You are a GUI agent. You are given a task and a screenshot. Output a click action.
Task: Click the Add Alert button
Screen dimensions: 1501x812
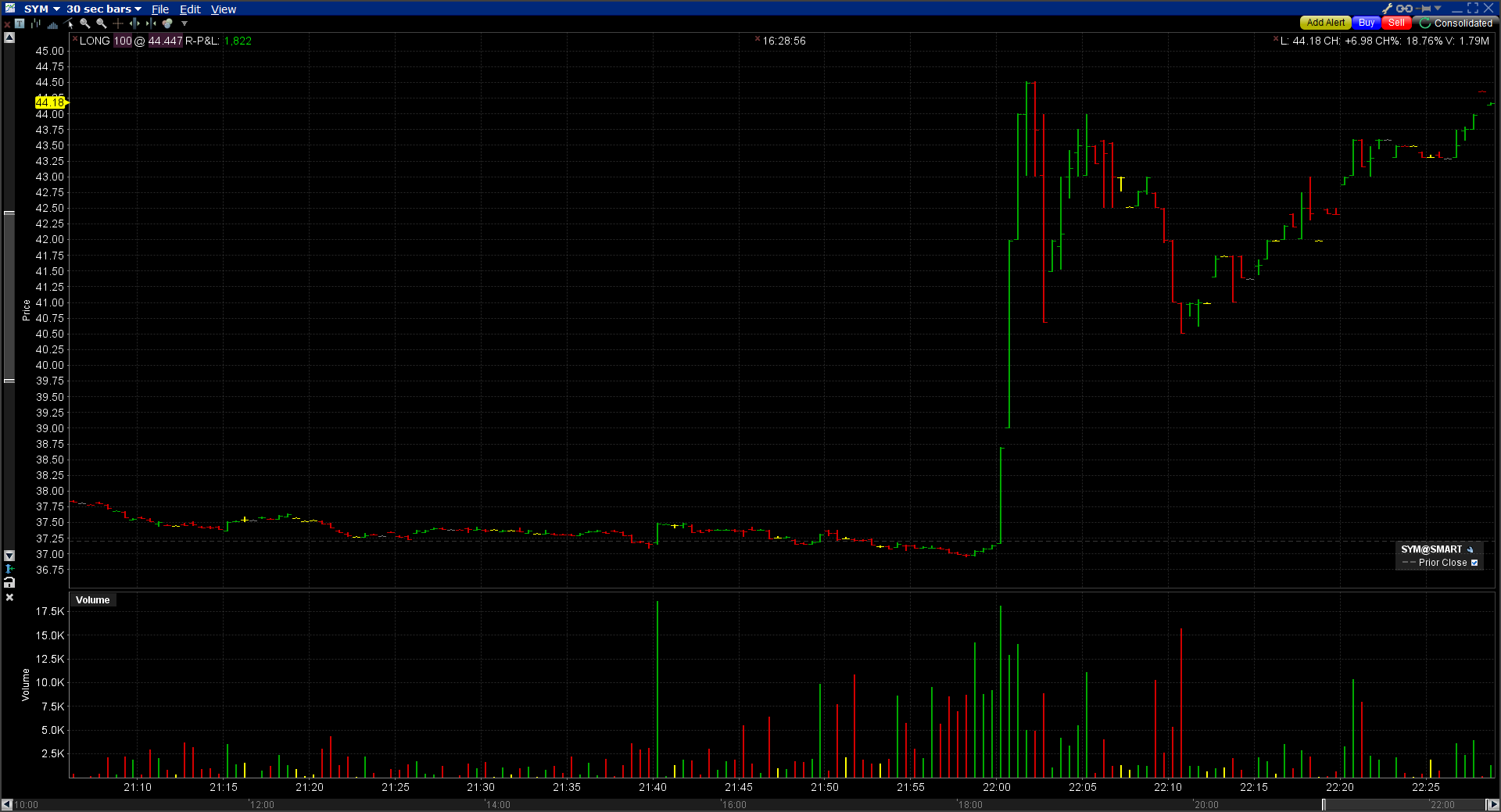tap(1326, 23)
